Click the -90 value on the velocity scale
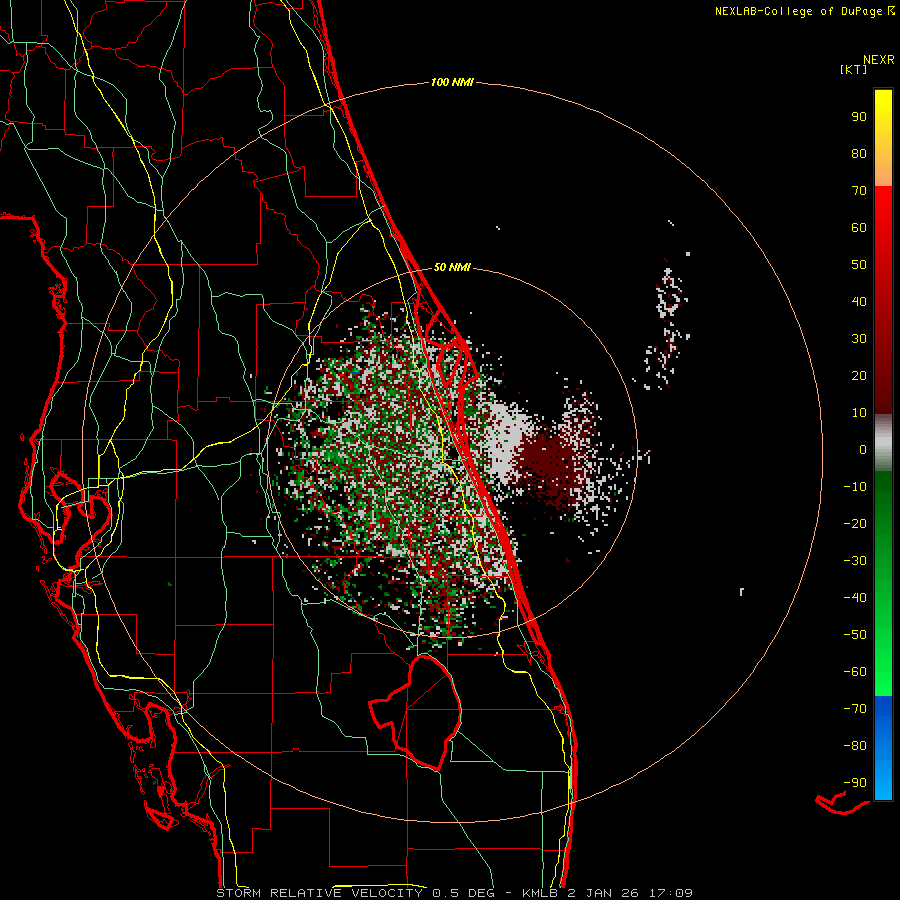The image size is (900, 900). point(855,783)
